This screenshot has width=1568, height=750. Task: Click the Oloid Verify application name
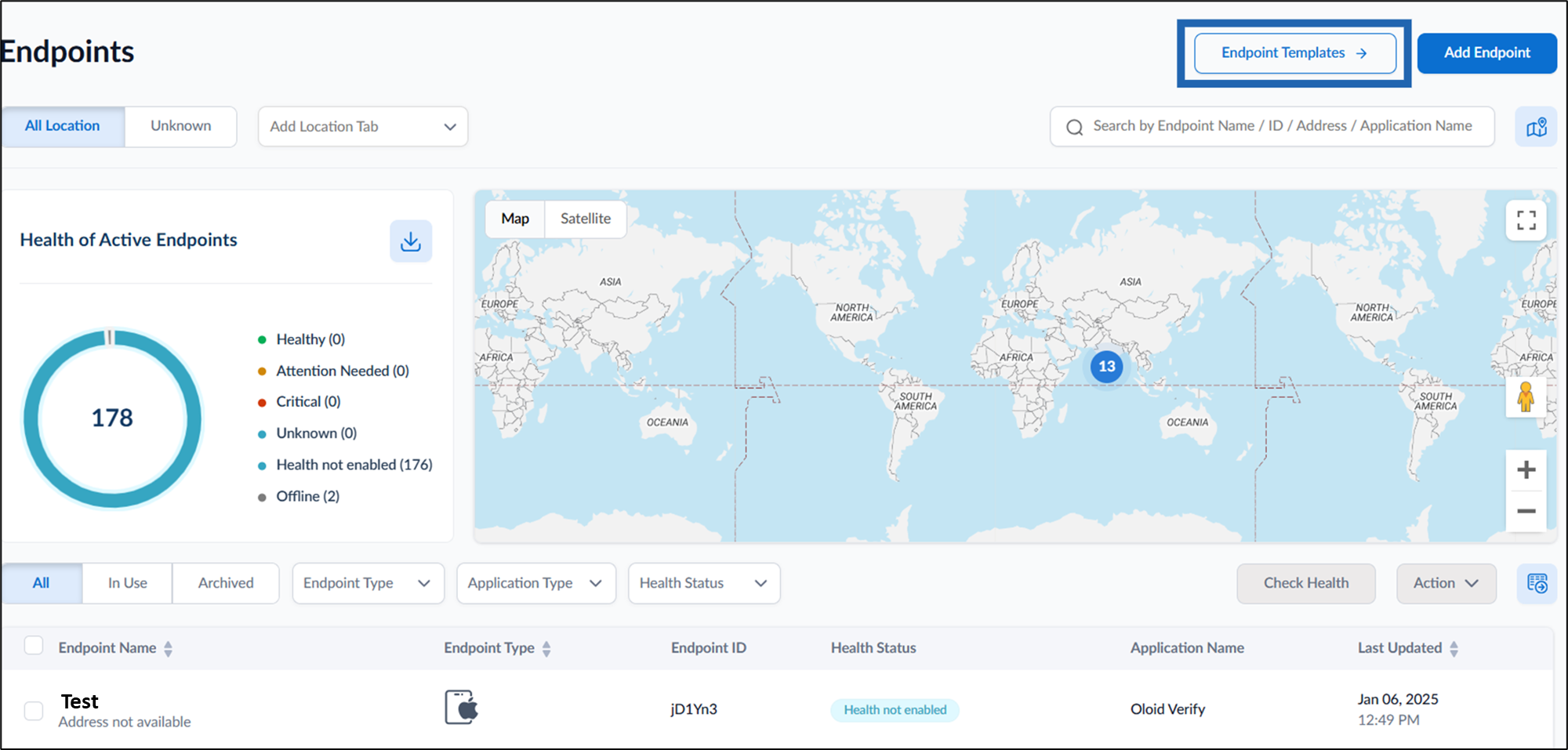1167,709
